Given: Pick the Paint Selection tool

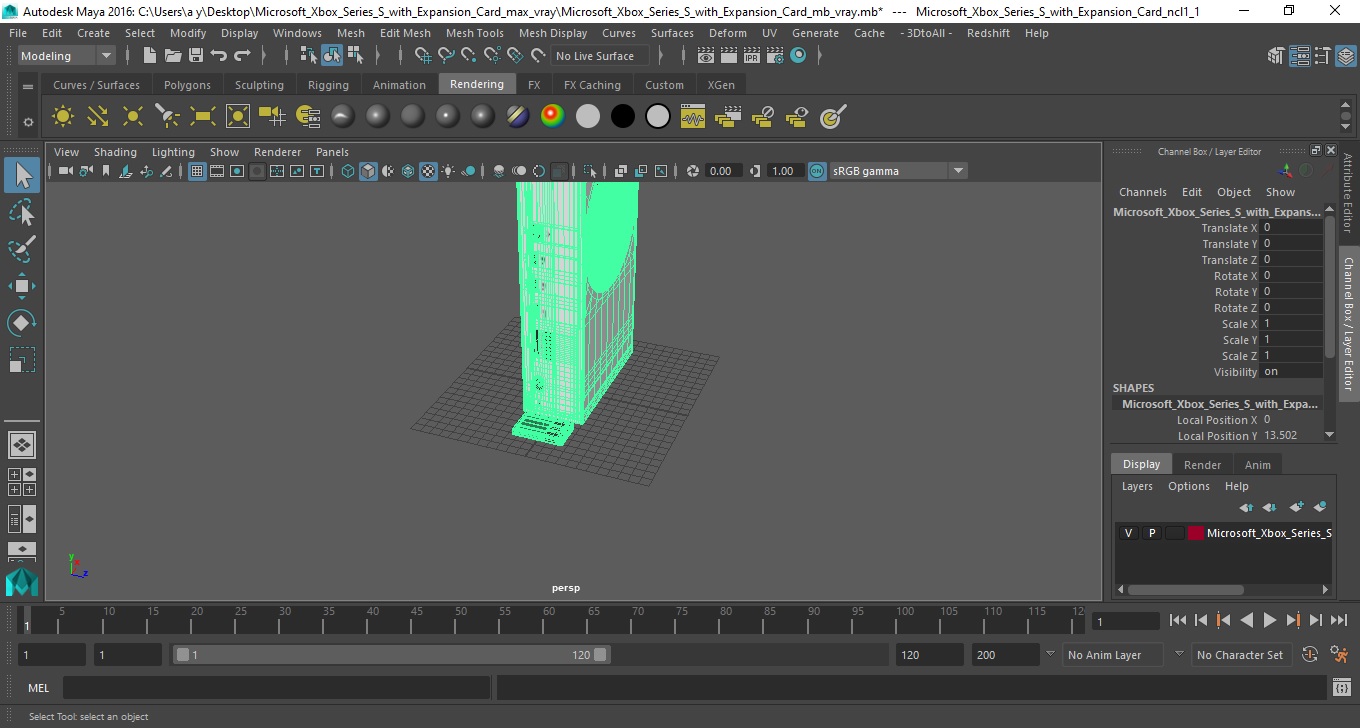Looking at the screenshot, I should coord(22,249).
